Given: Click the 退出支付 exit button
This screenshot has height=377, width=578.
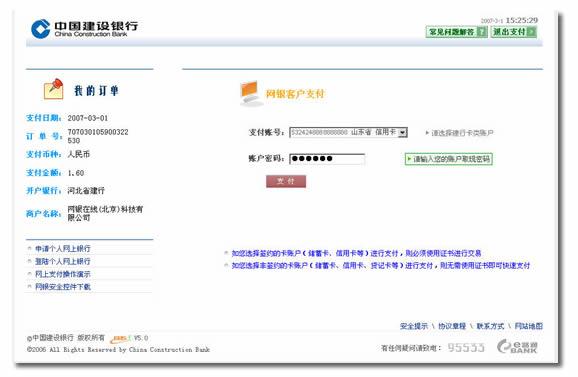Looking at the screenshot, I should (x=514, y=32).
